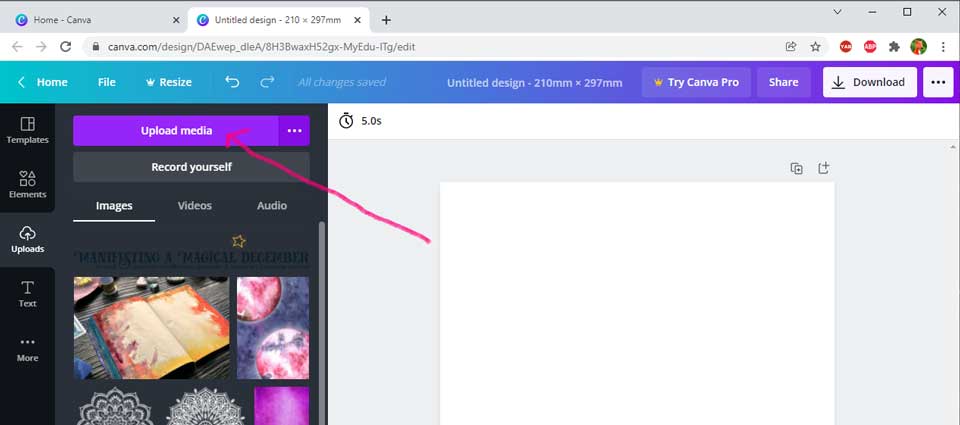Open the Text sidebar panel
The image size is (960, 425).
click(28, 294)
